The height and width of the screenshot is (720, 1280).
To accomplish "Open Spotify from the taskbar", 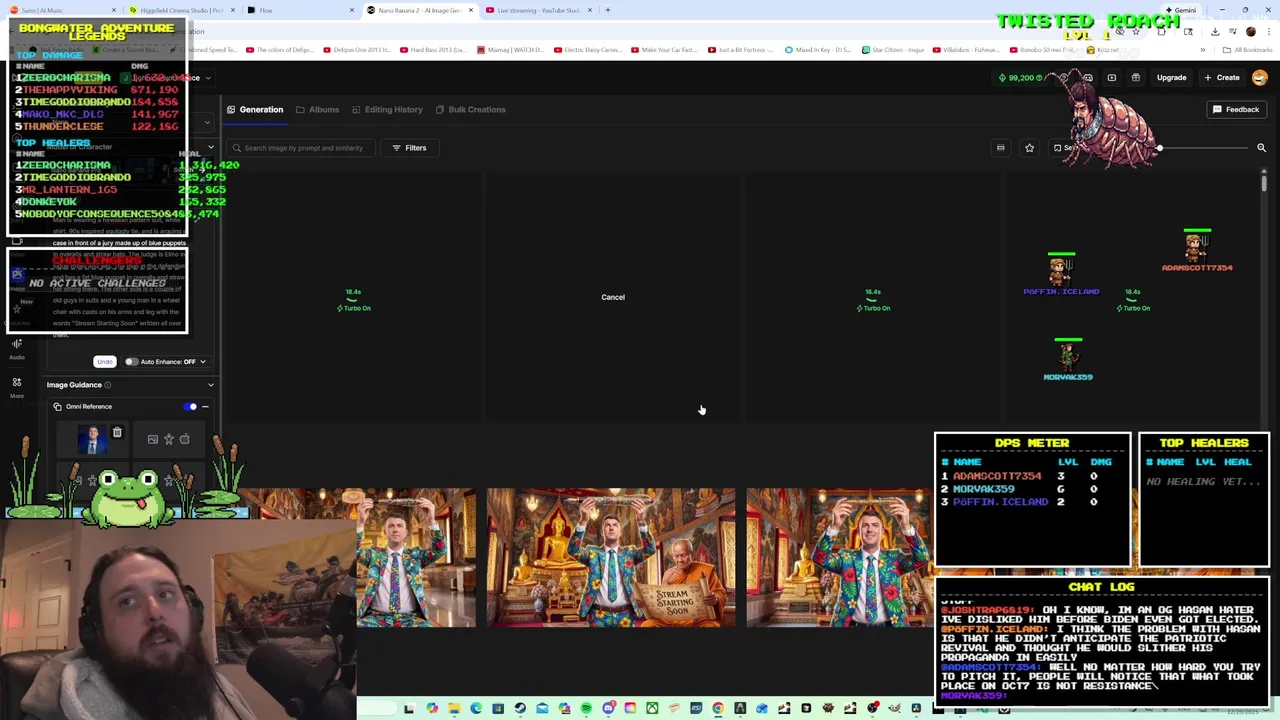I will click(586, 709).
